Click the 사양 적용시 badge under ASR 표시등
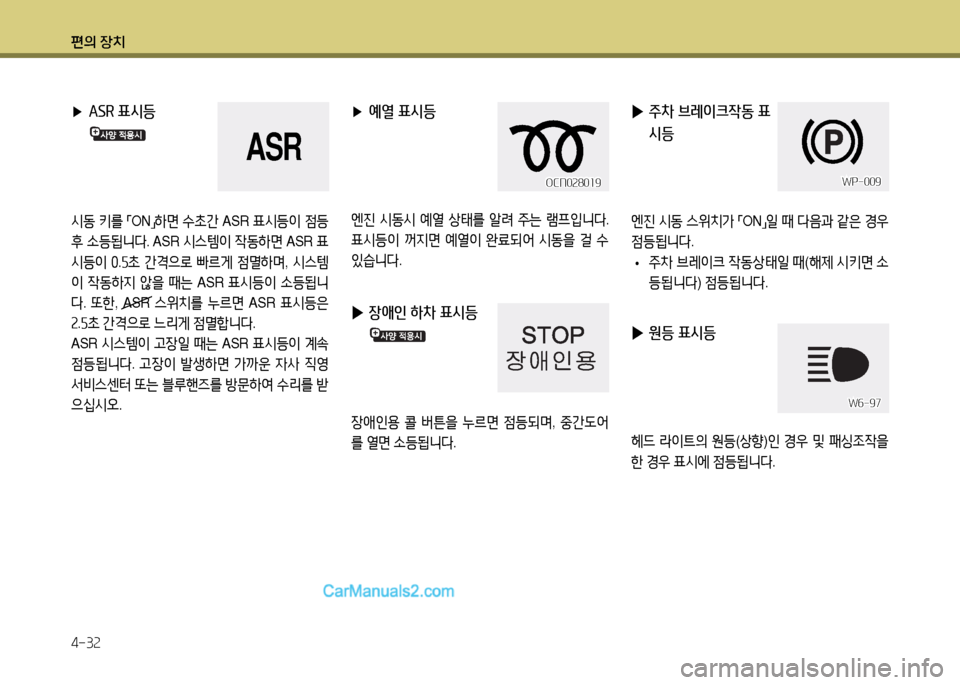This screenshot has width=960, height=685. pyautogui.click(x=118, y=134)
